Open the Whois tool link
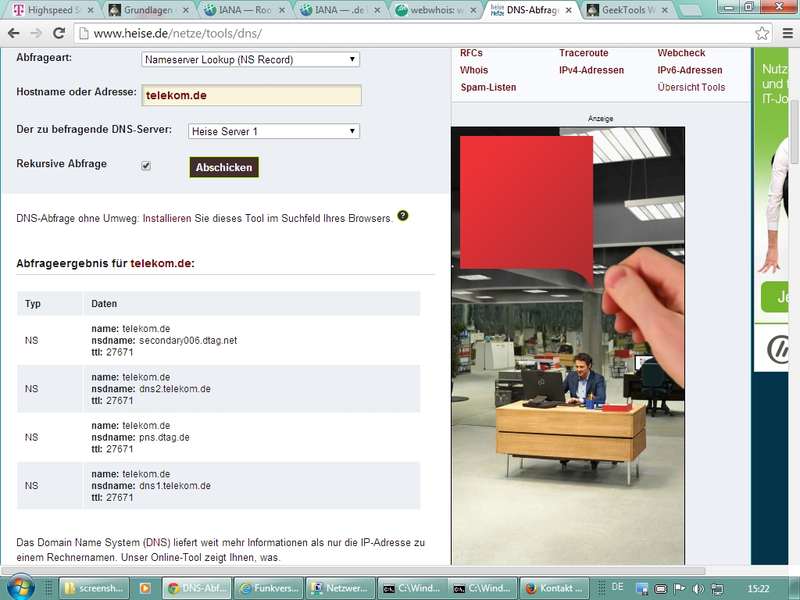This screenshot has height=600, width=800. click(474, 70)
